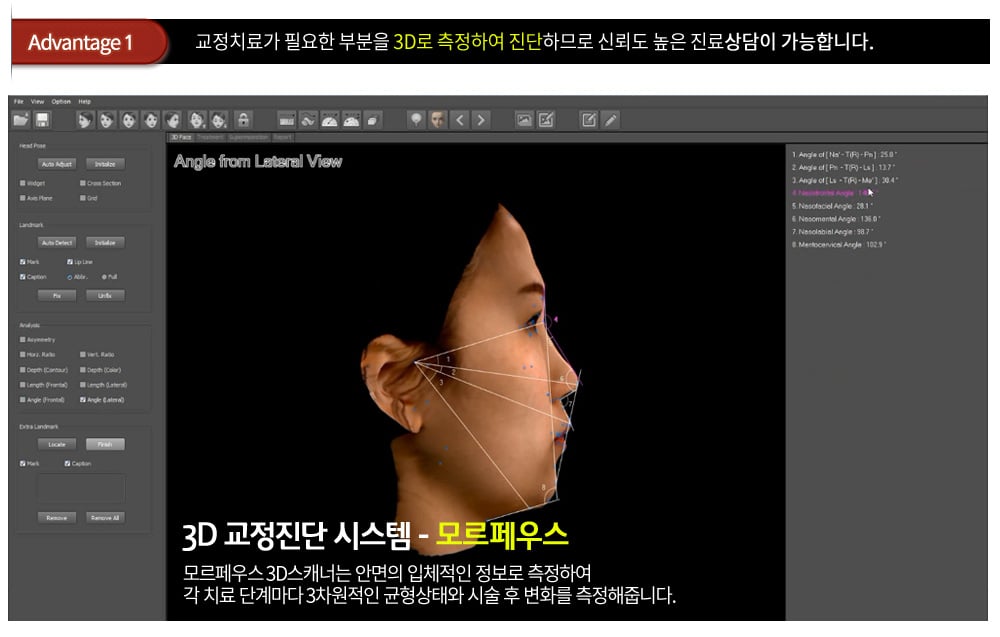Screen dimensions: 1000x637
Task: Enable the Cross Section checkbox
Action: tap(83, 183)
